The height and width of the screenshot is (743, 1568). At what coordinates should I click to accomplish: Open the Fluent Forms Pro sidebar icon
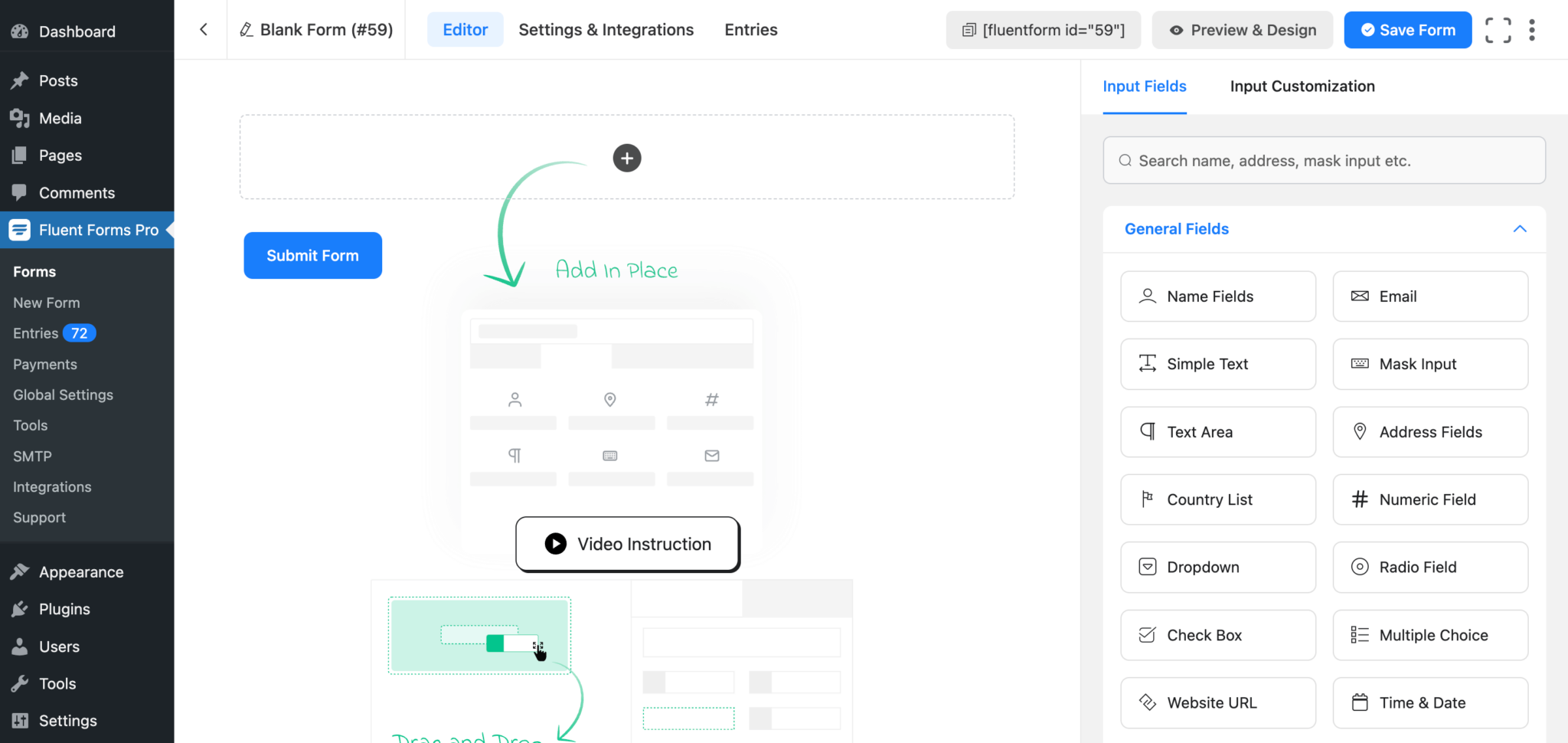tap(19, 229)
